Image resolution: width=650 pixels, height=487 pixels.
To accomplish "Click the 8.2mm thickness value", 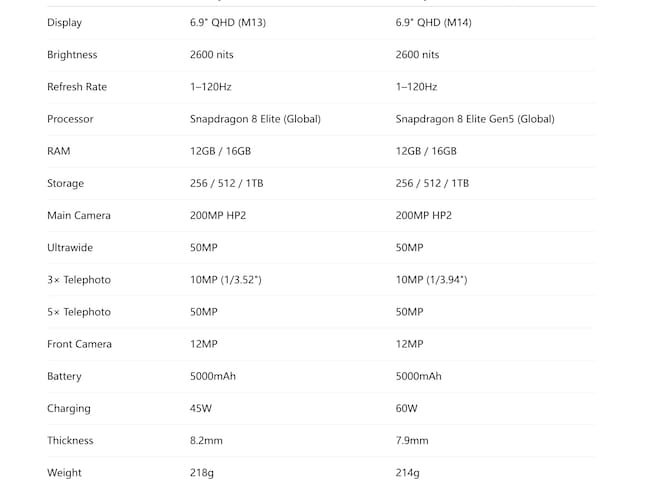I will [x=205, y=440].
